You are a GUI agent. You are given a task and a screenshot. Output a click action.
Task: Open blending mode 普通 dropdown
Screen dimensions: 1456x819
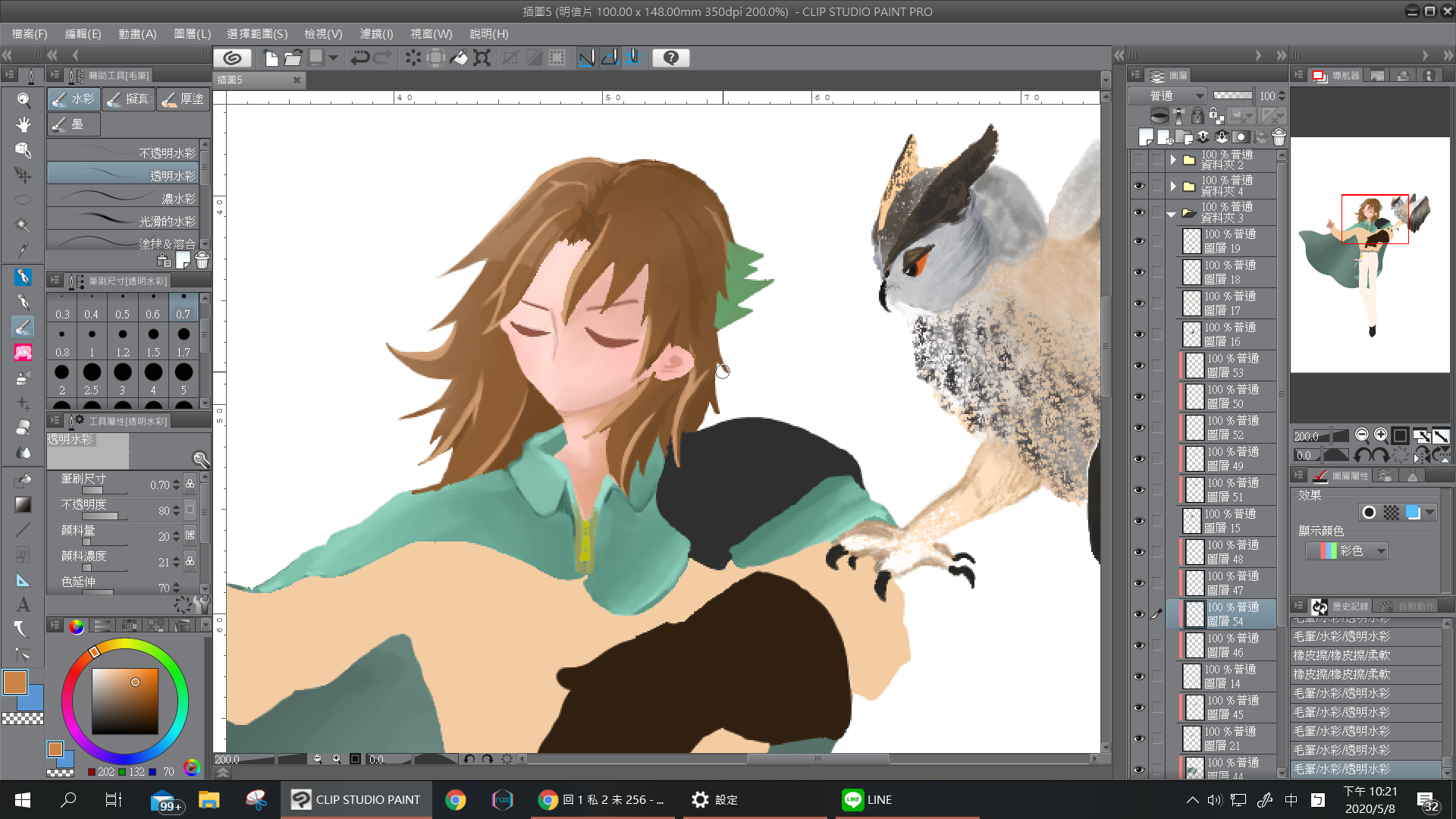click(1167, 96)
